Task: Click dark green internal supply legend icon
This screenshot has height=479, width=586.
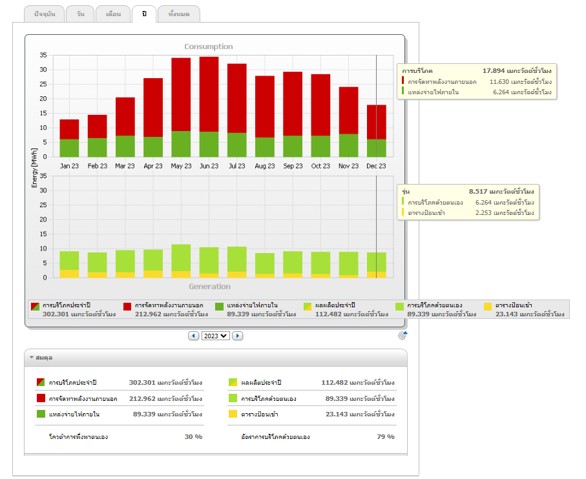Action: pyautogui.click(x=219, y=306)
